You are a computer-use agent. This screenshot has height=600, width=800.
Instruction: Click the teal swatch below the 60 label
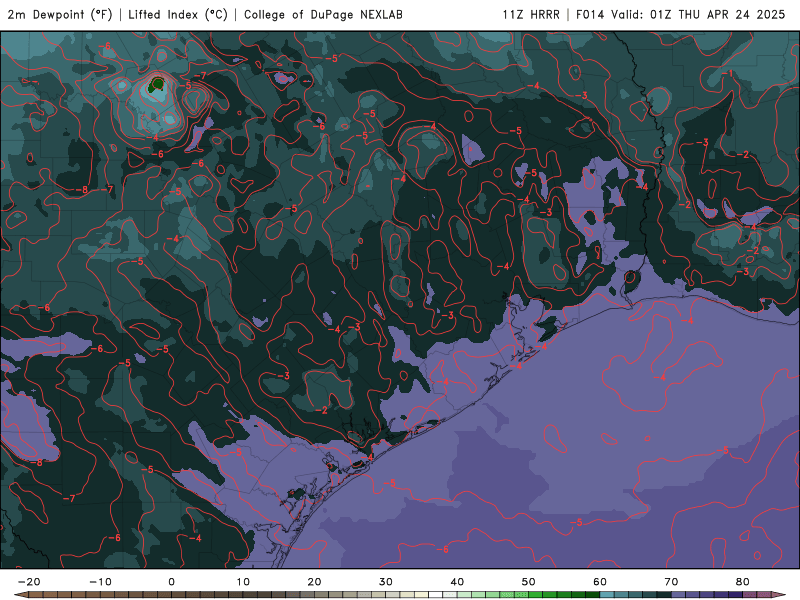[x=607, y=595]
